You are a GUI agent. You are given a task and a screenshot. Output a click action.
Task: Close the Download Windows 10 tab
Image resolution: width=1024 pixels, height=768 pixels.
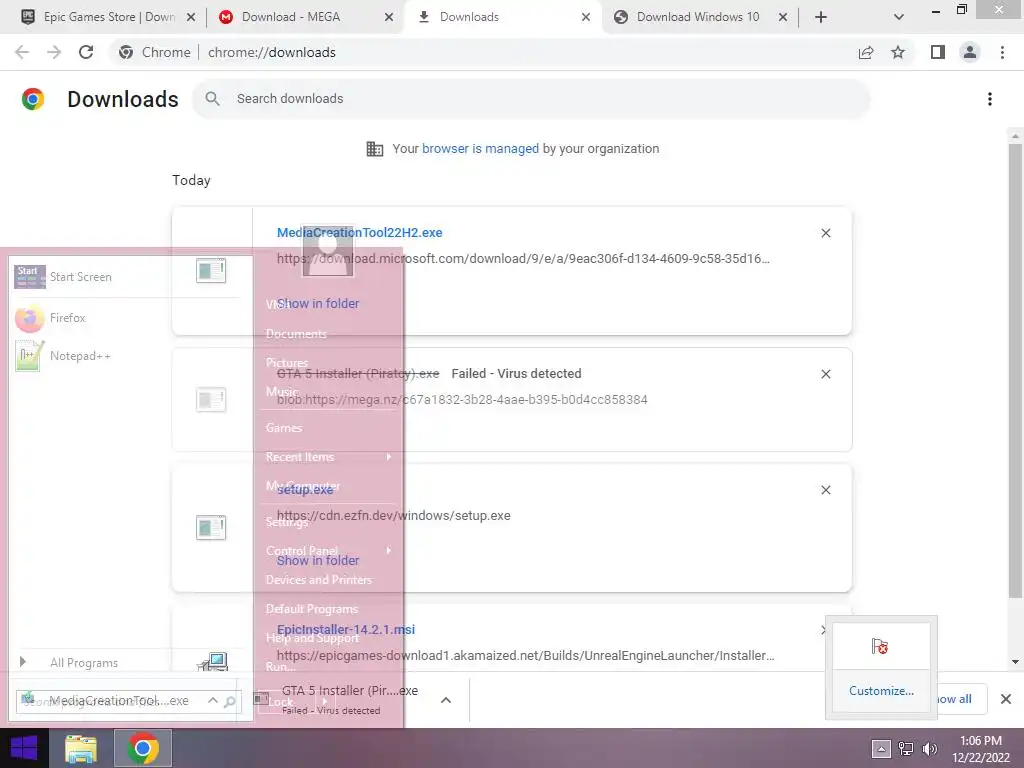pyautogui.click(x=782, y=17)
